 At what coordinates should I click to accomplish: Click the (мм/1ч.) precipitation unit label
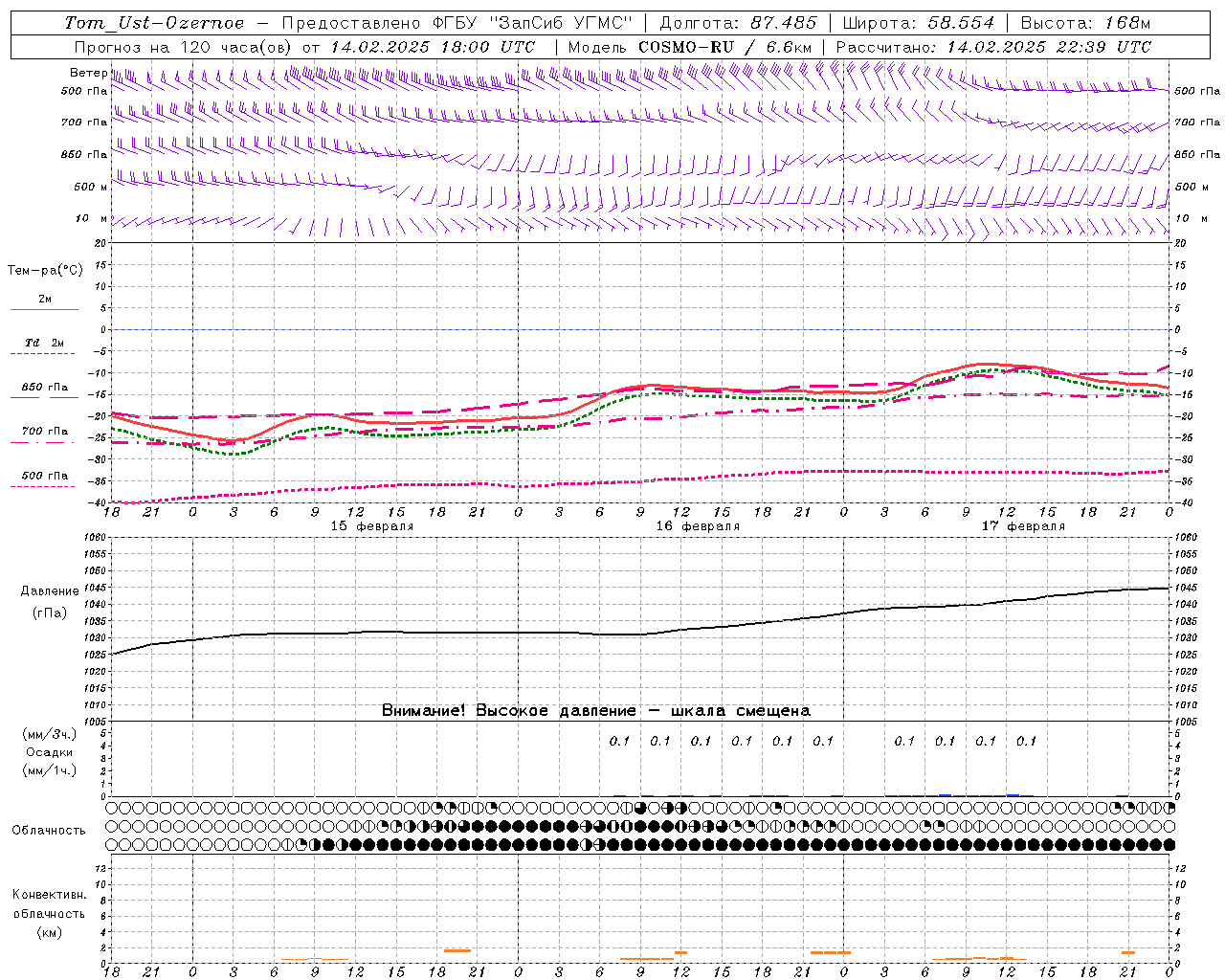pos(50,770)
